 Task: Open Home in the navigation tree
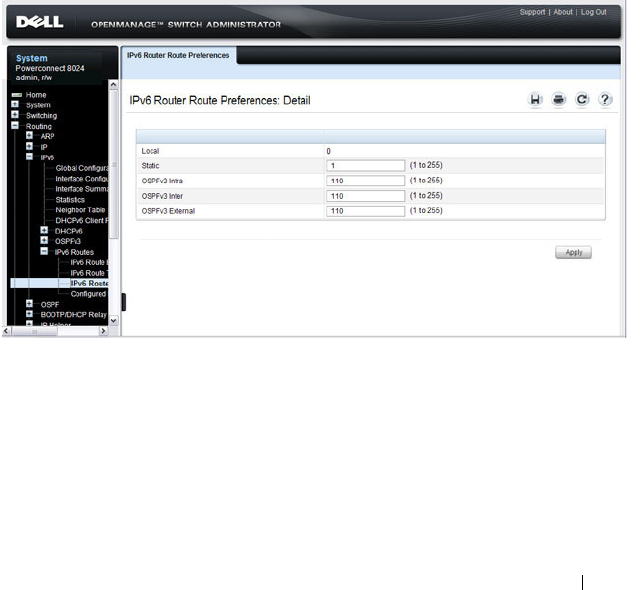36,95
